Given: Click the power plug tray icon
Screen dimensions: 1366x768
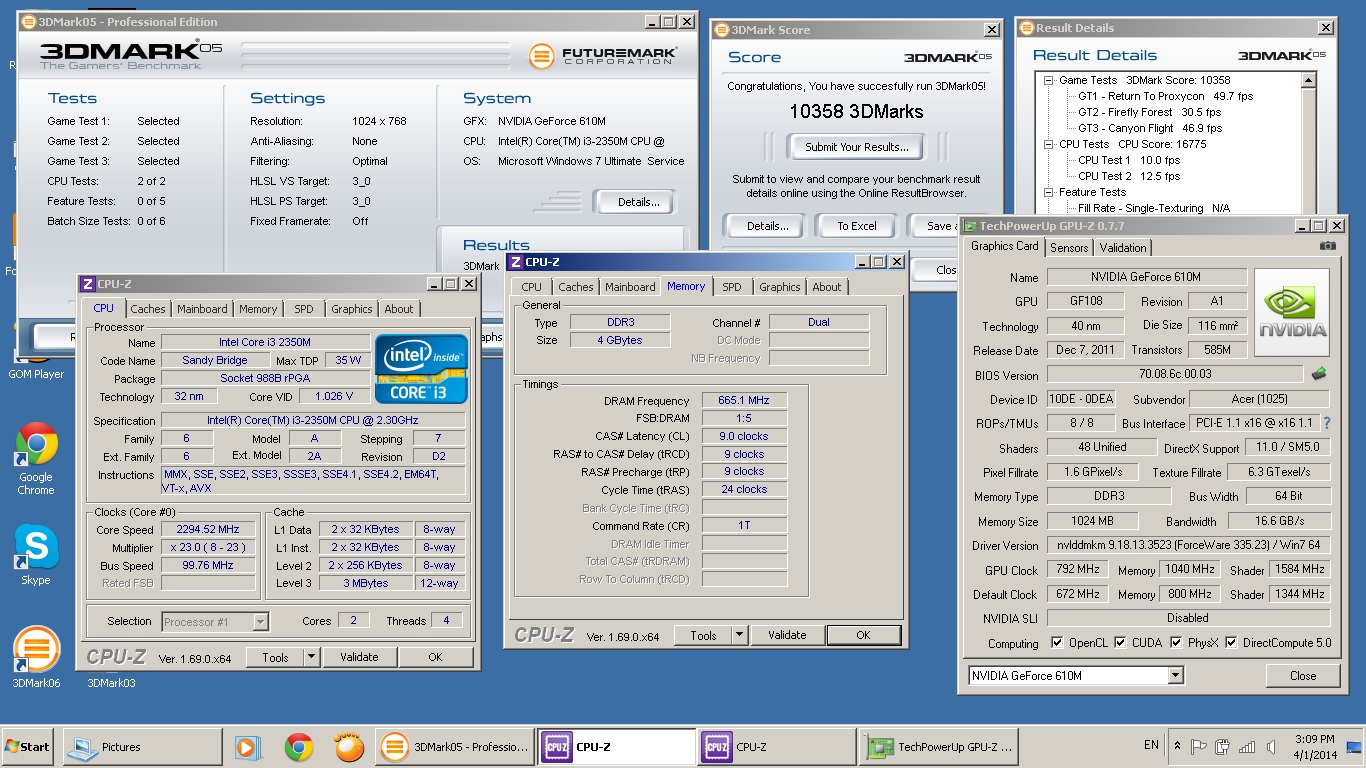Looking at the screenshot, I should coord(1223,746).
